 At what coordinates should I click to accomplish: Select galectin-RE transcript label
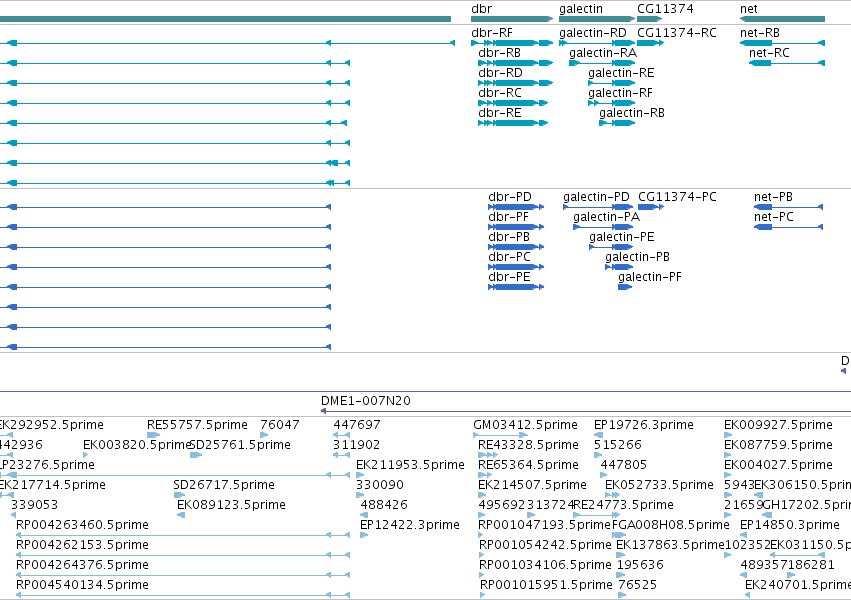click(x=621, y=73)
